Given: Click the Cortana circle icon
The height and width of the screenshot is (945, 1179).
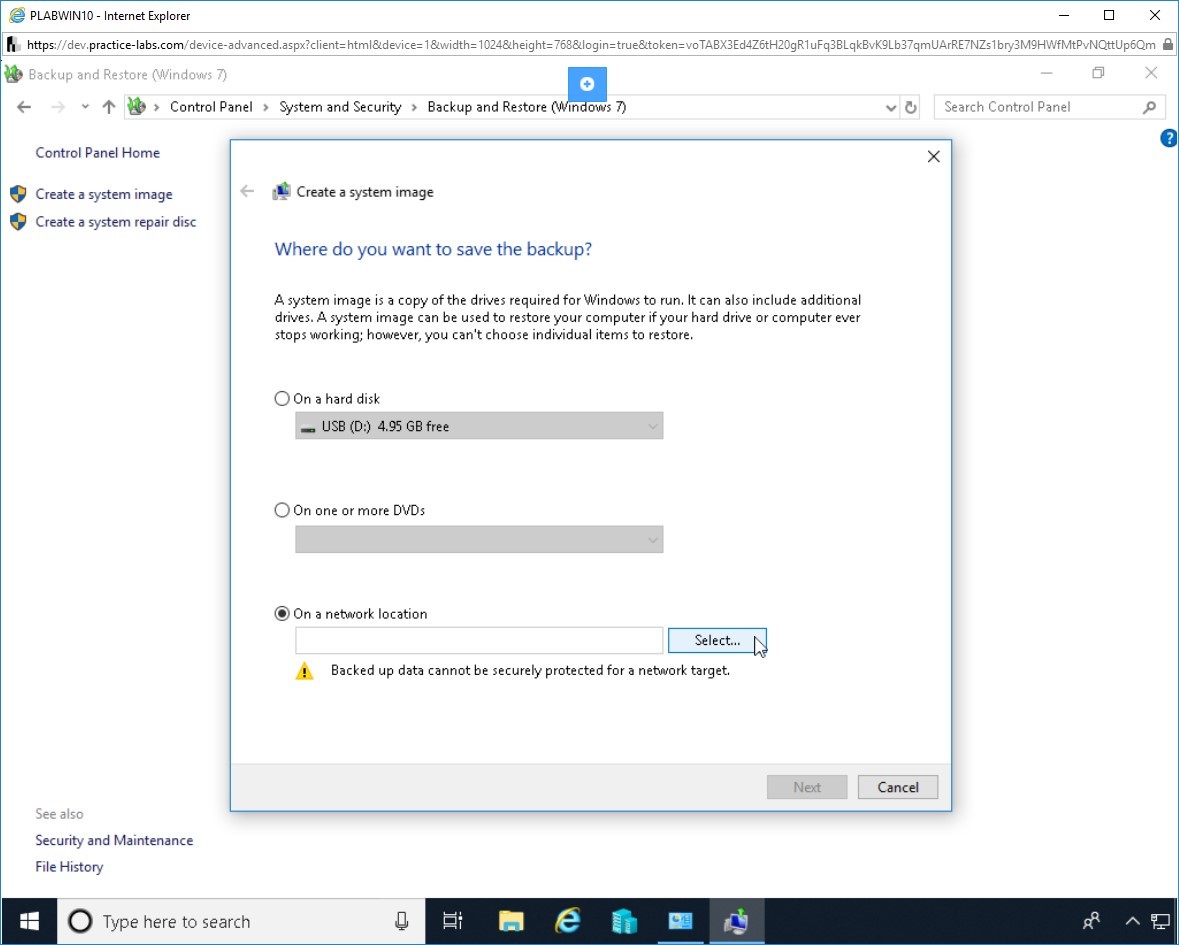Looking at the screenshot, I should (80, 921).
